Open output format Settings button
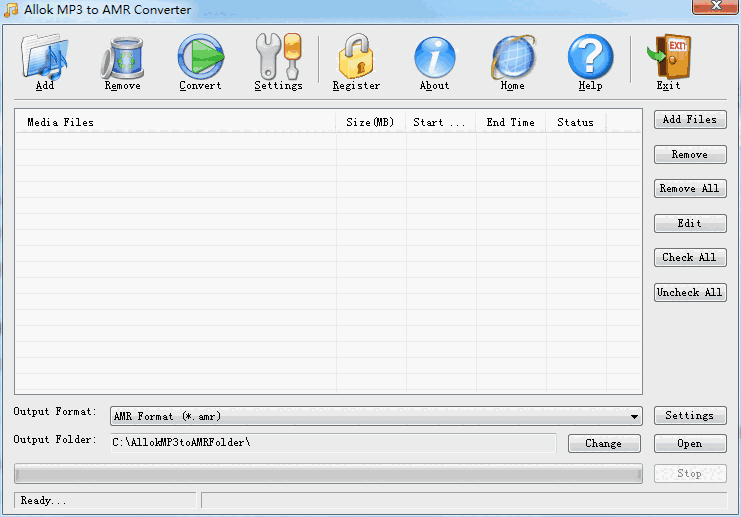Screen dimensions: 741x517 690,415
